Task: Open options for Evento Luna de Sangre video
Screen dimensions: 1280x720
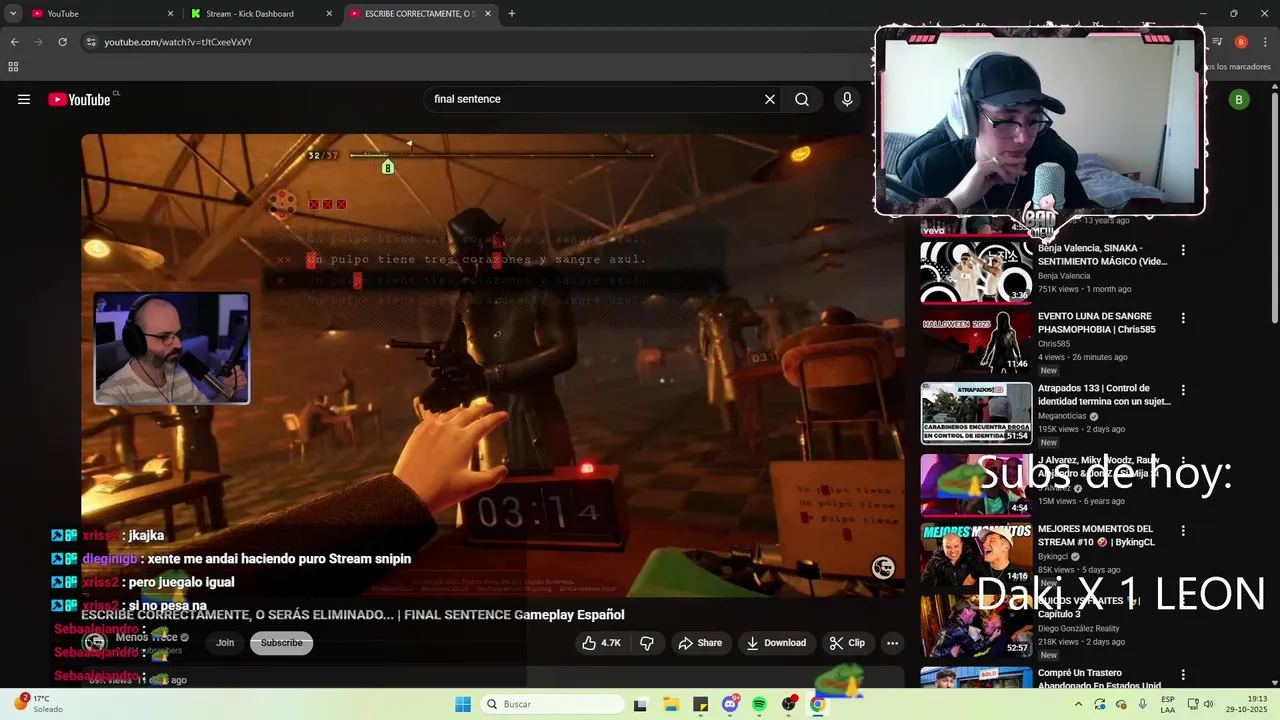Action: [1183, 318]
